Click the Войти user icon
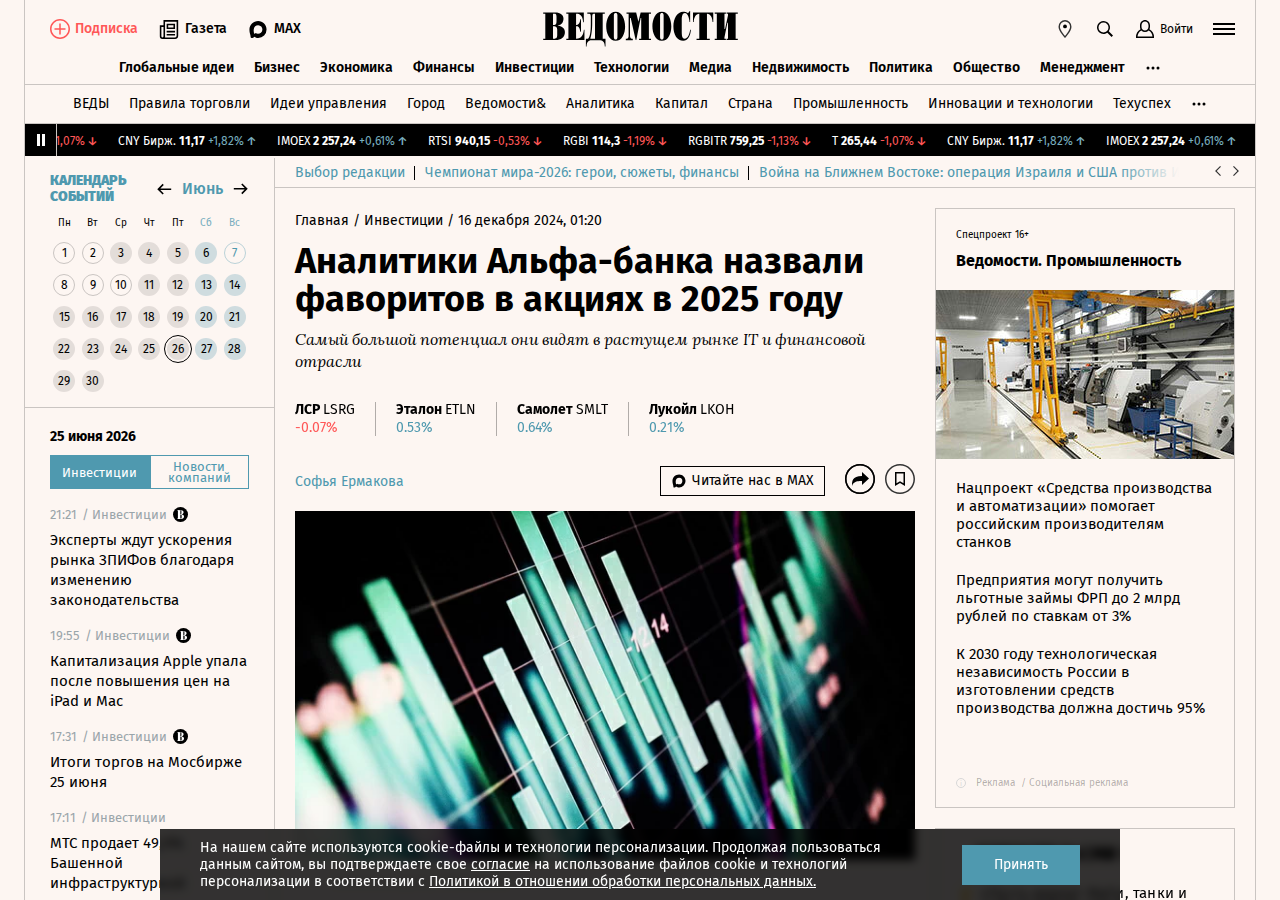The height and width of the screenshot is (900, 1280). pyautogui.click(x=1145, y=29)
